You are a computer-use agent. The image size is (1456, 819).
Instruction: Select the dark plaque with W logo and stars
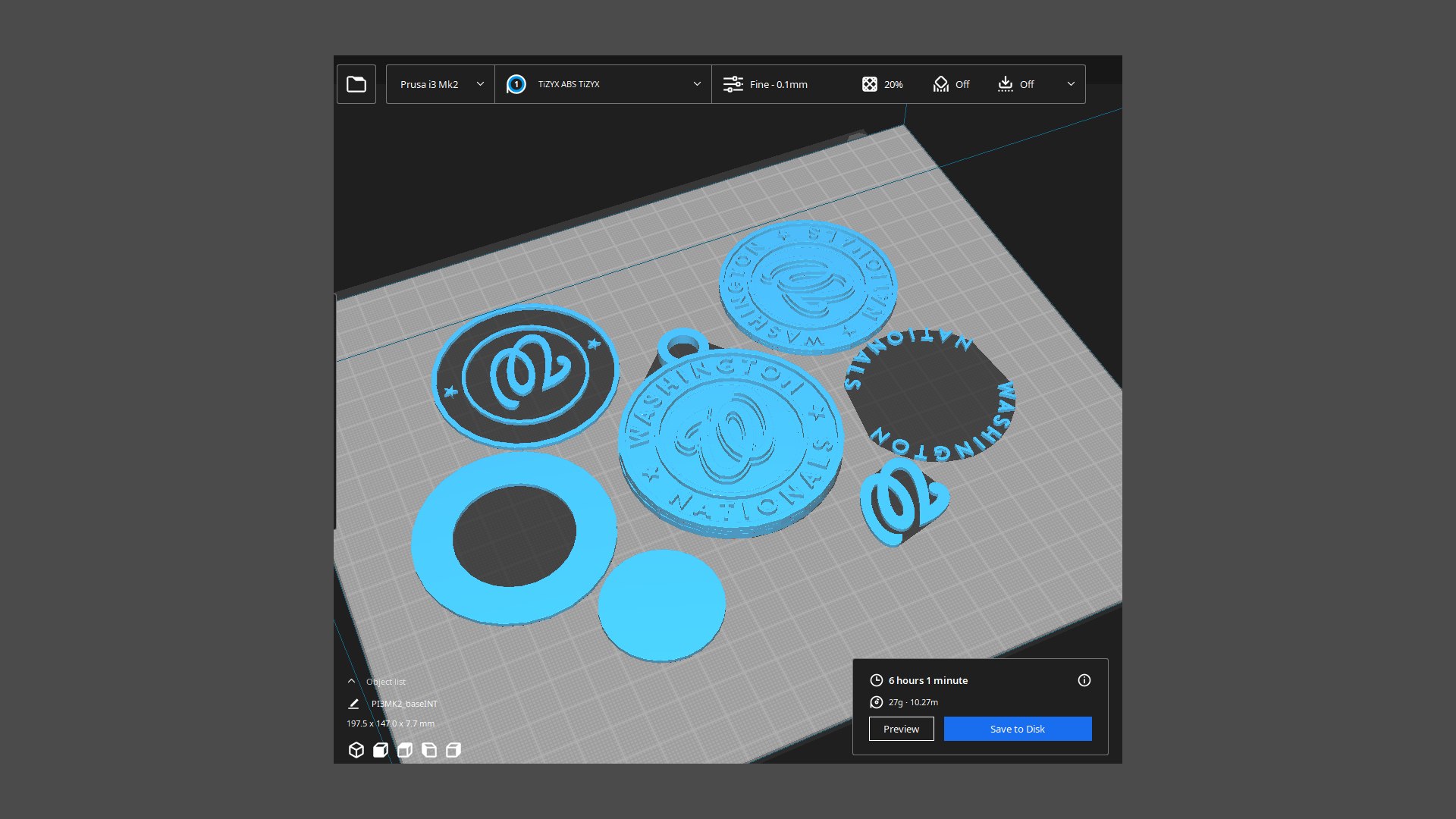click(x=526, y=376)
